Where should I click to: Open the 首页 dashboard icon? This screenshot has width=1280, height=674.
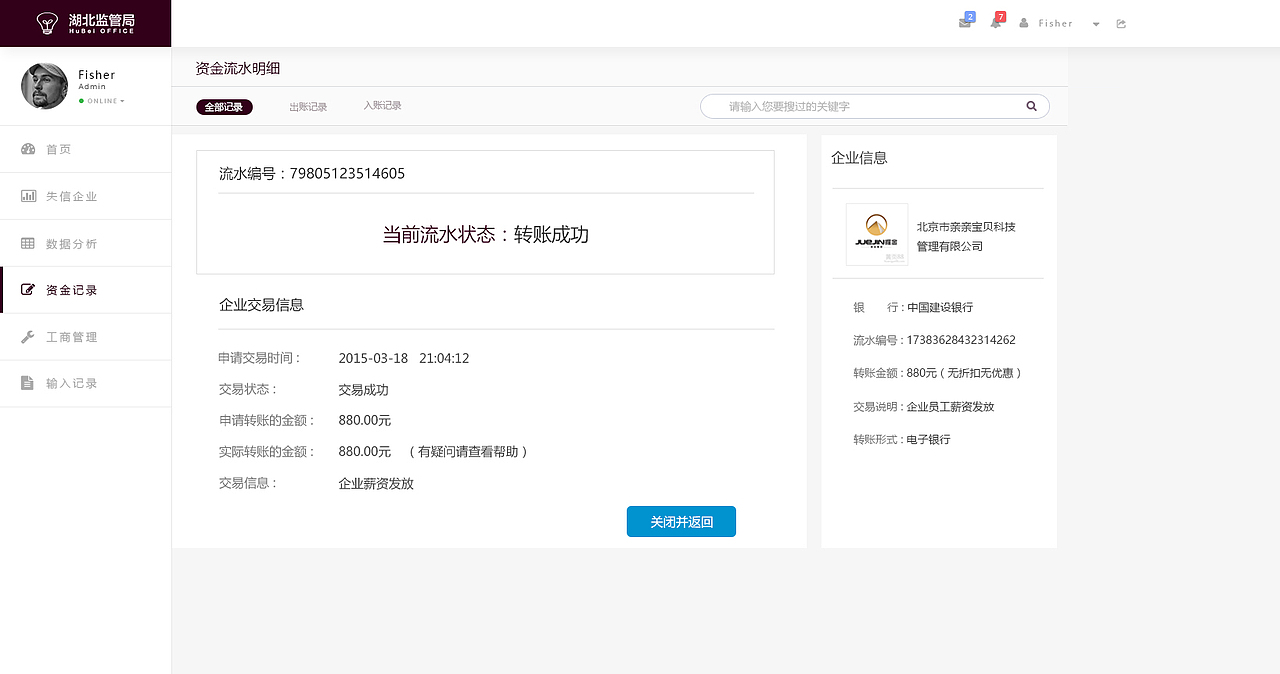coord(28,148)
